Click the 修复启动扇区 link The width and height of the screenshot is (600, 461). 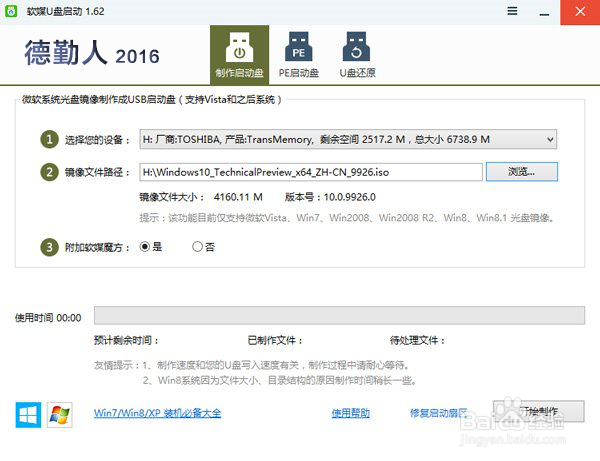tap(439, 413)
